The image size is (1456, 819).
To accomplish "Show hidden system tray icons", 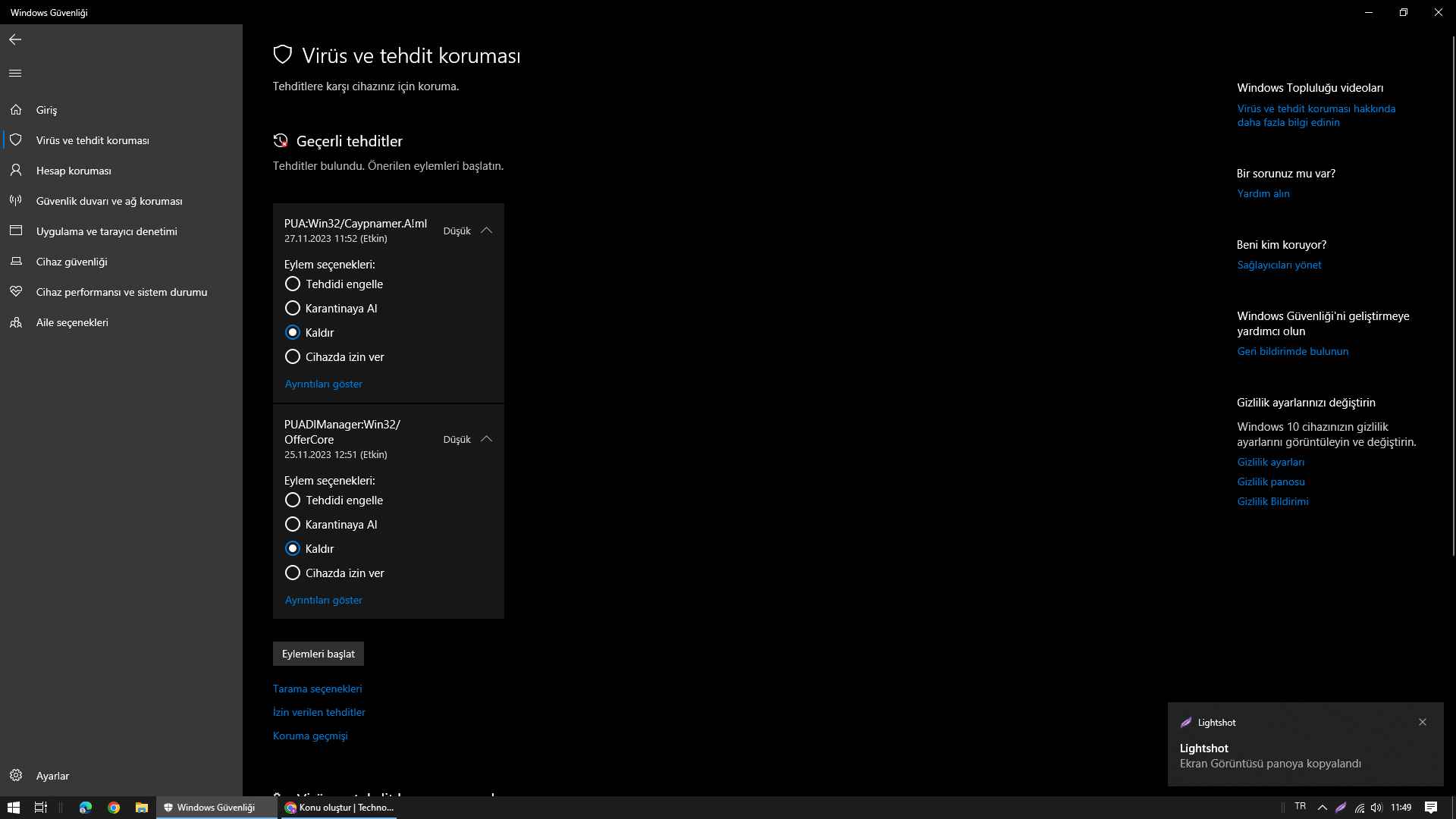I will pos(1323,808).
